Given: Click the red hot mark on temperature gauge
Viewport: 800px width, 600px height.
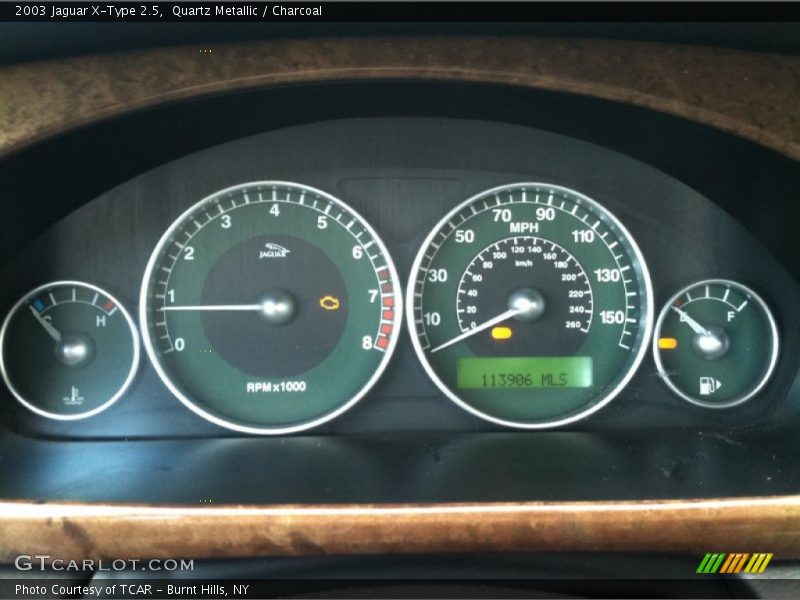Looking at the screenshot, I should [x=109, y=306].
